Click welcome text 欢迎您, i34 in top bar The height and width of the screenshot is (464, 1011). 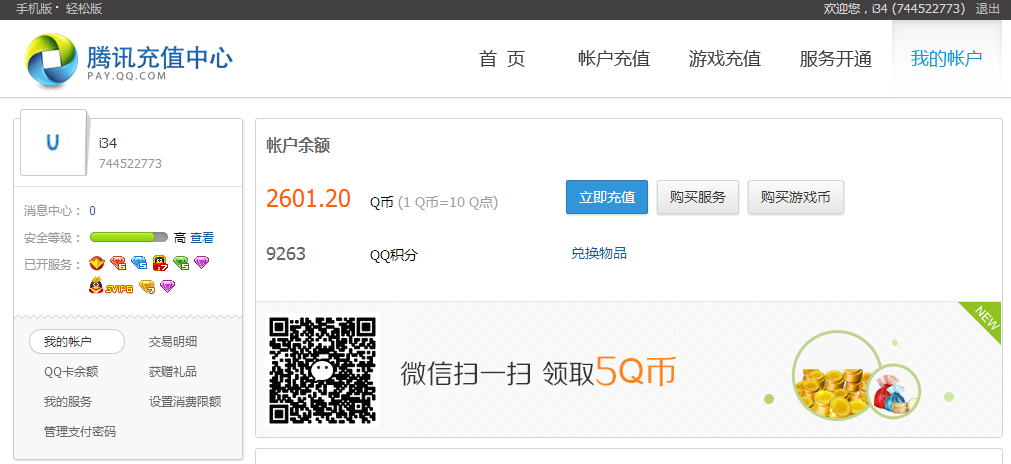[x=894, y=9]
